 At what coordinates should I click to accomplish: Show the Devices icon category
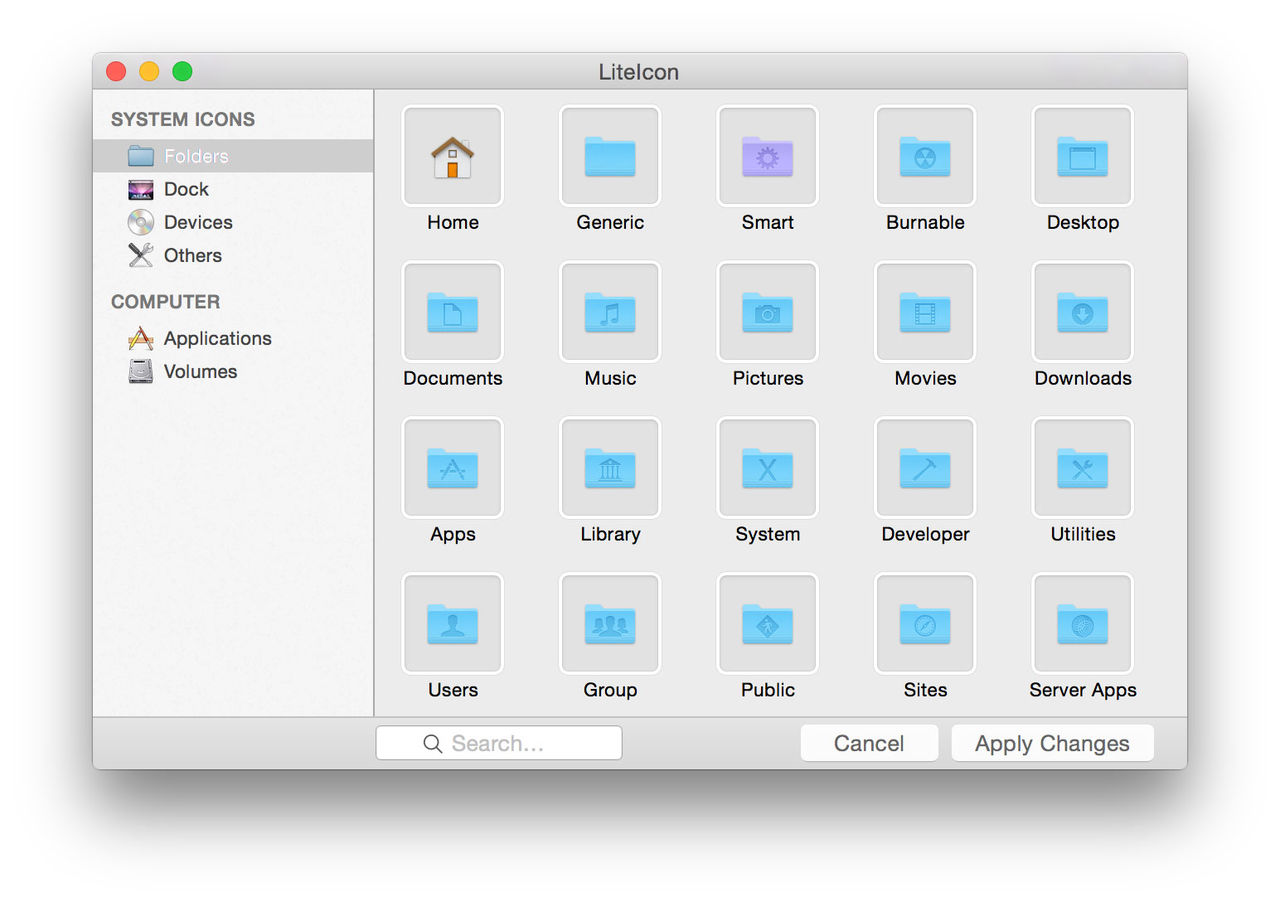(x=233, y=222)
